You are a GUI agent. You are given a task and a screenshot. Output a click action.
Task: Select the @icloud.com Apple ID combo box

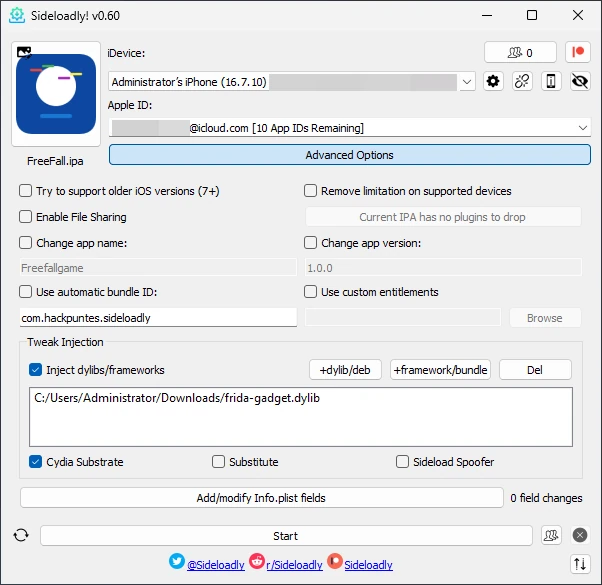350,127
